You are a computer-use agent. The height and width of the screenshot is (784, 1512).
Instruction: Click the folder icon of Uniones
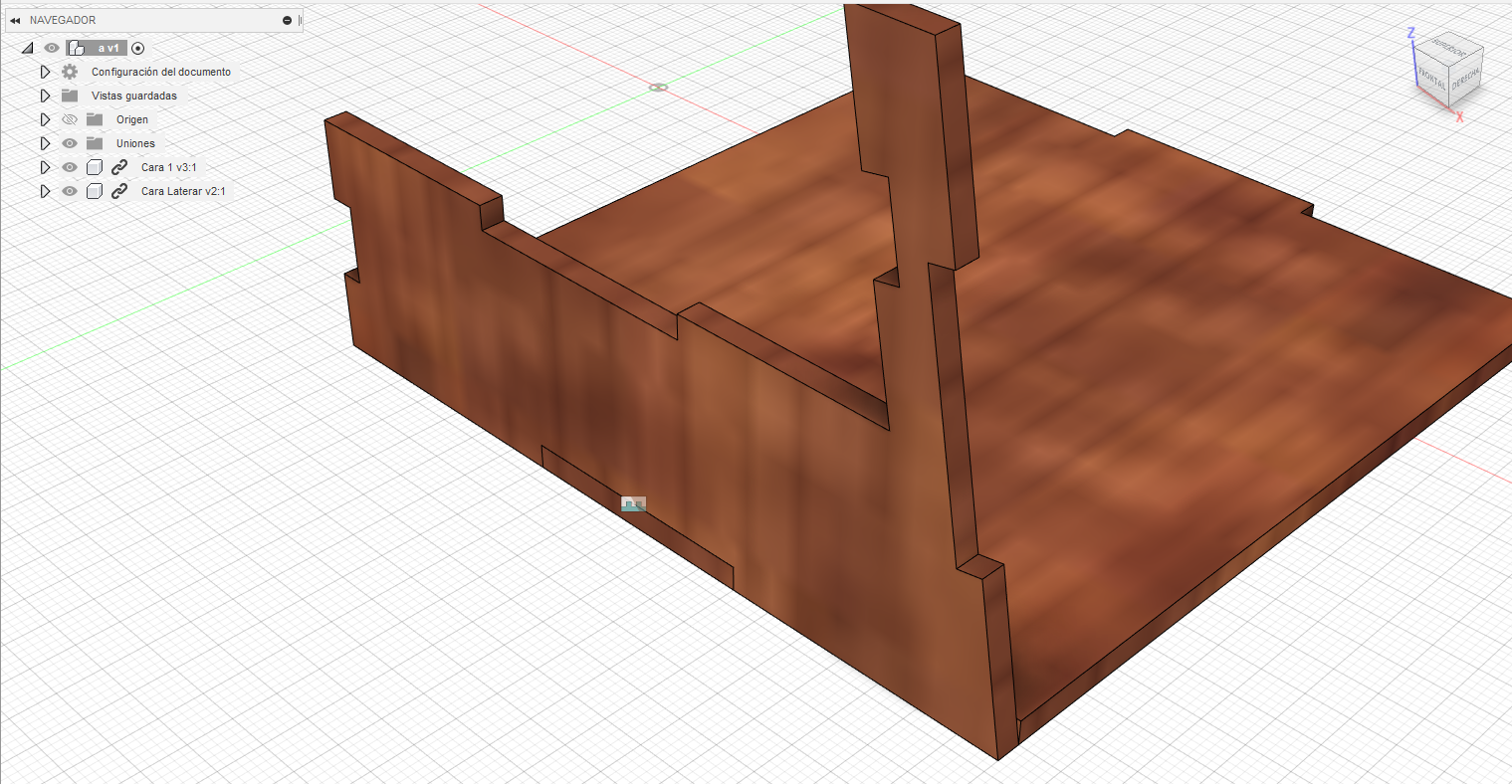(95, 143)
